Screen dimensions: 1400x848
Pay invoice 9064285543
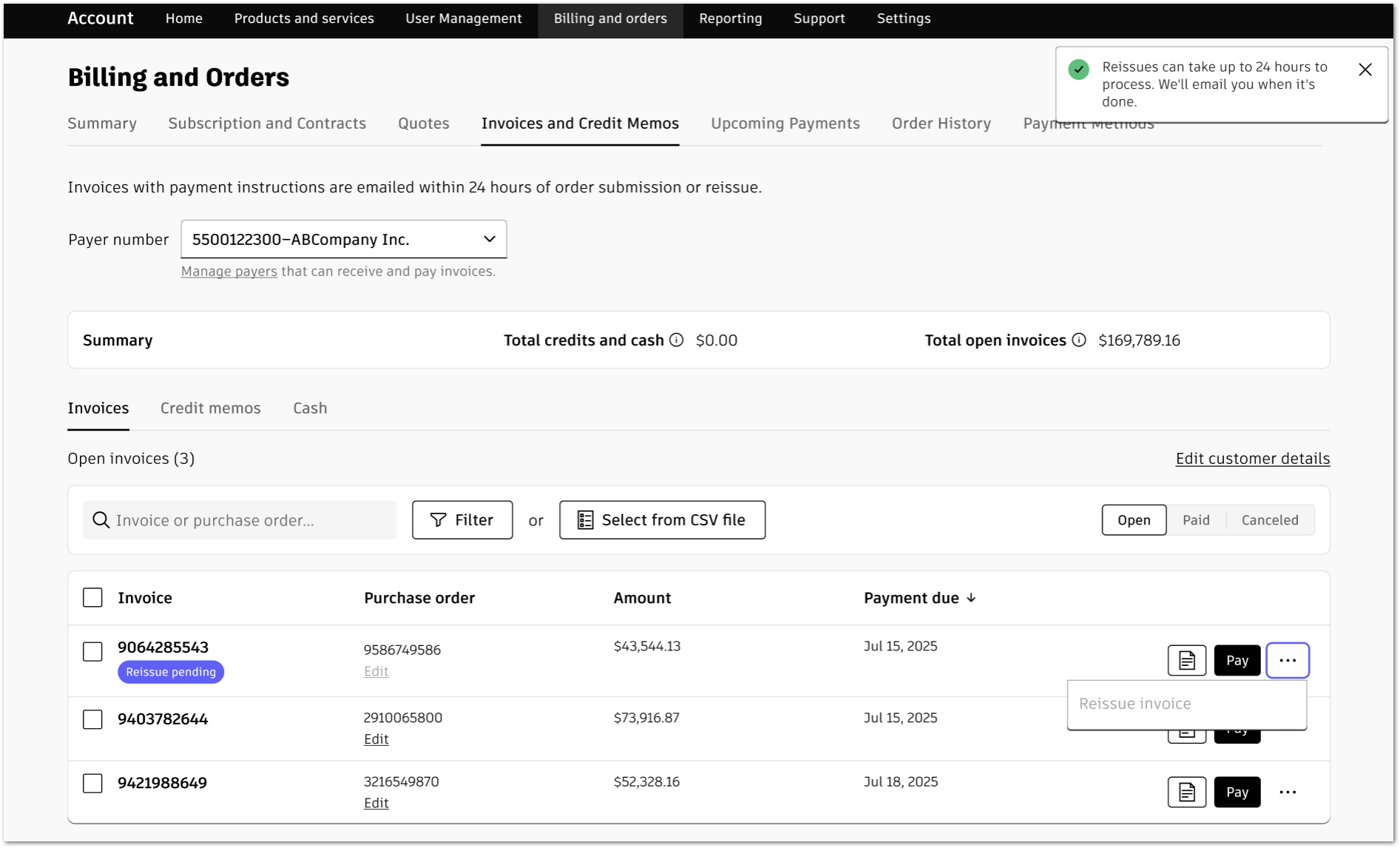(x=1237, y=660)
